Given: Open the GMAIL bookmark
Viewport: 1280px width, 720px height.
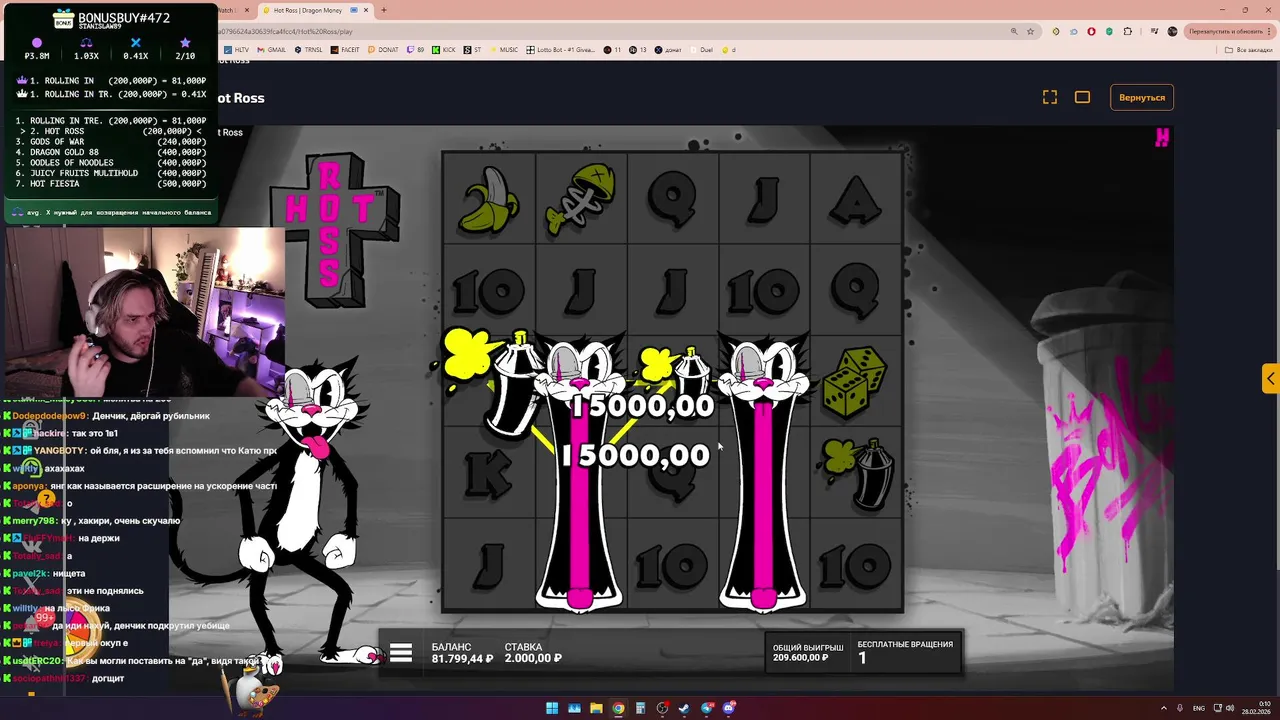Looking at the screenshot, I should pos(270,49).
